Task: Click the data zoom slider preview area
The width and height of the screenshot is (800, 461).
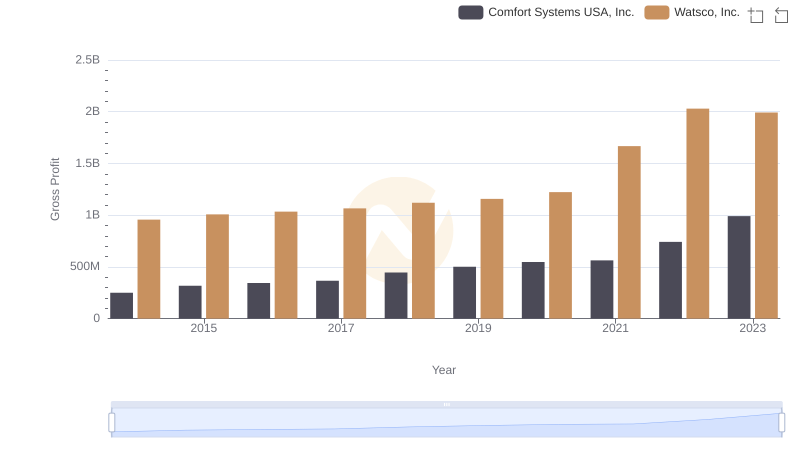Action: click(446, 422)
